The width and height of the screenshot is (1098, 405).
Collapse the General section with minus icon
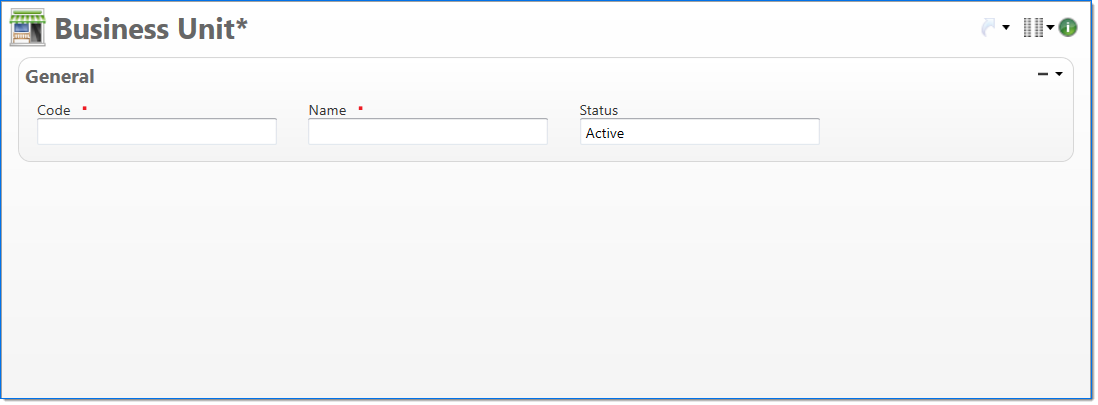pyautogui.click(x=1043, y=74)
